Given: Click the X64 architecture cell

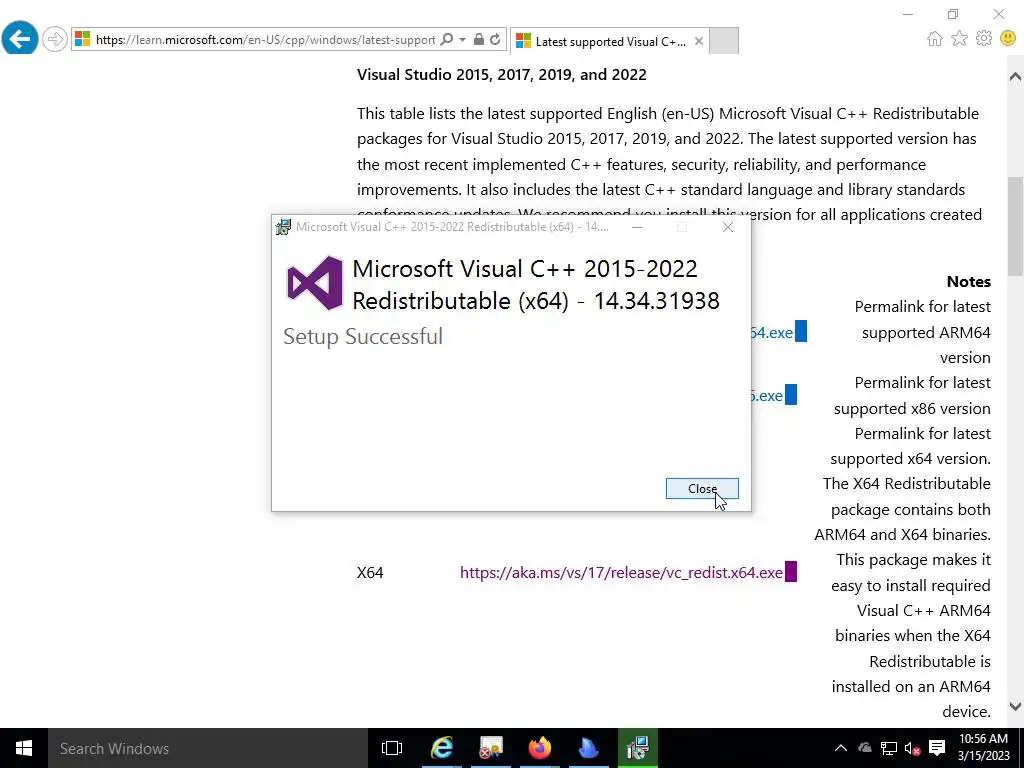Looking at the screenshot, I should 370,573.
